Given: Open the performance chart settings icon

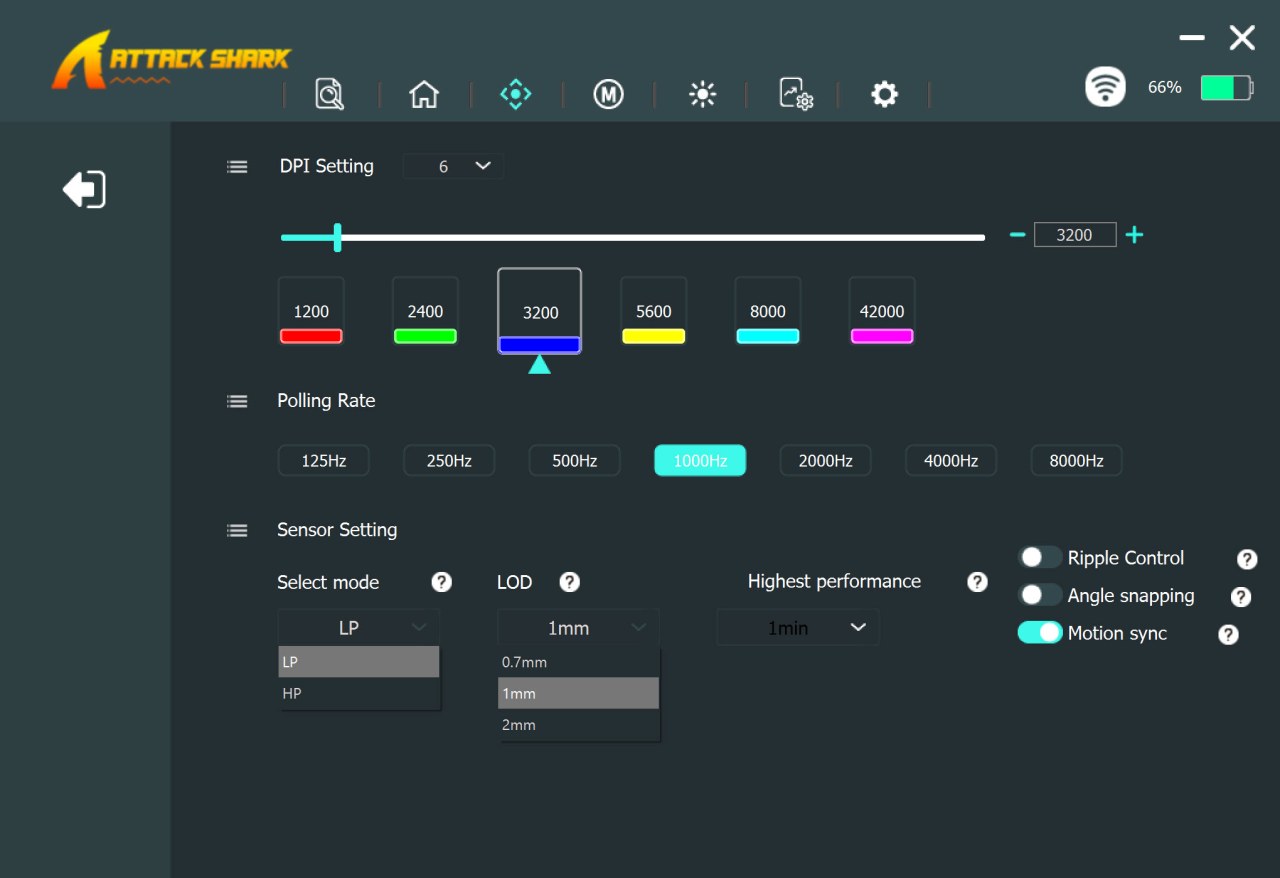Looking at the screenshot, I should (796, 94).
